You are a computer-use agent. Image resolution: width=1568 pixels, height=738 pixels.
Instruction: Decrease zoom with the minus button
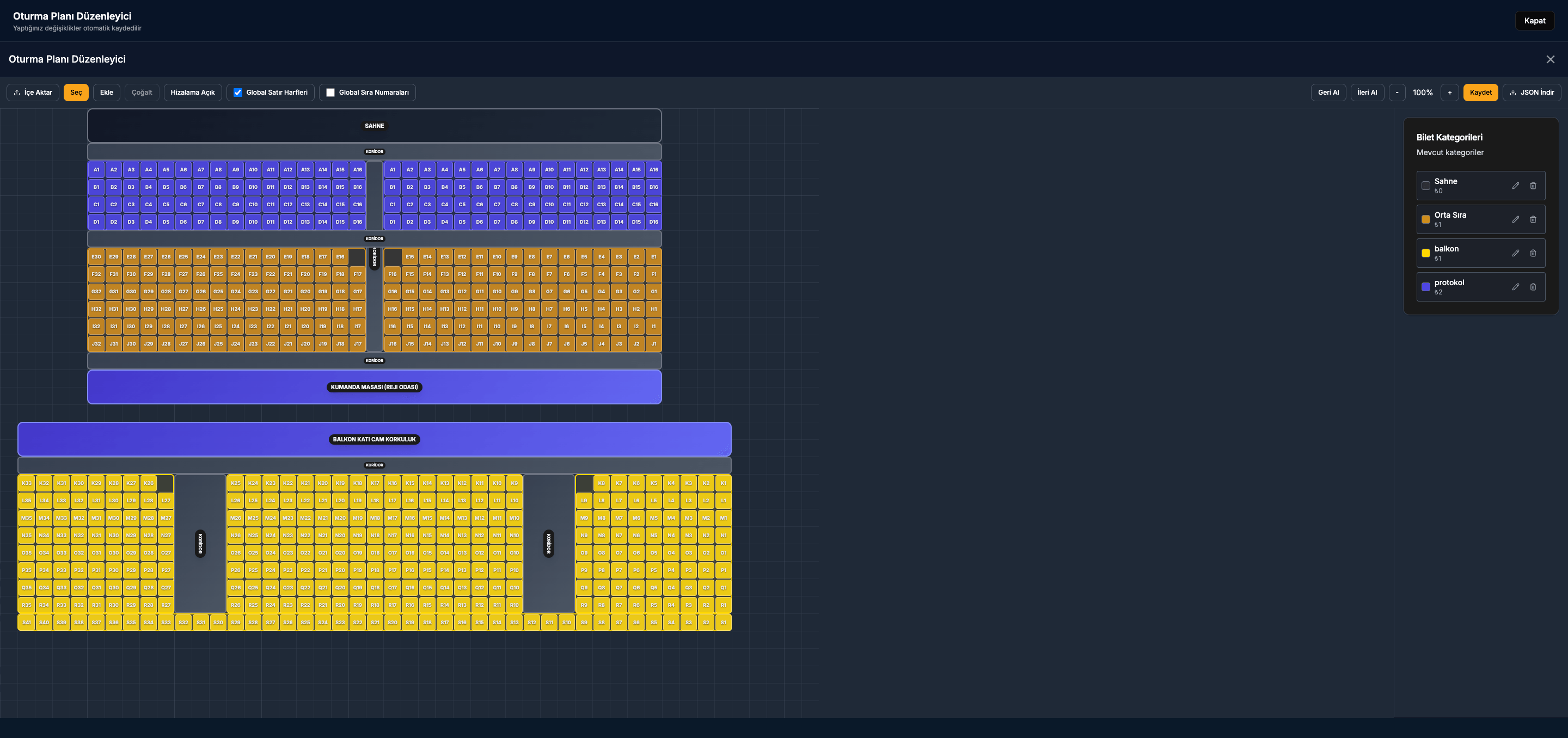(1396, 93)
